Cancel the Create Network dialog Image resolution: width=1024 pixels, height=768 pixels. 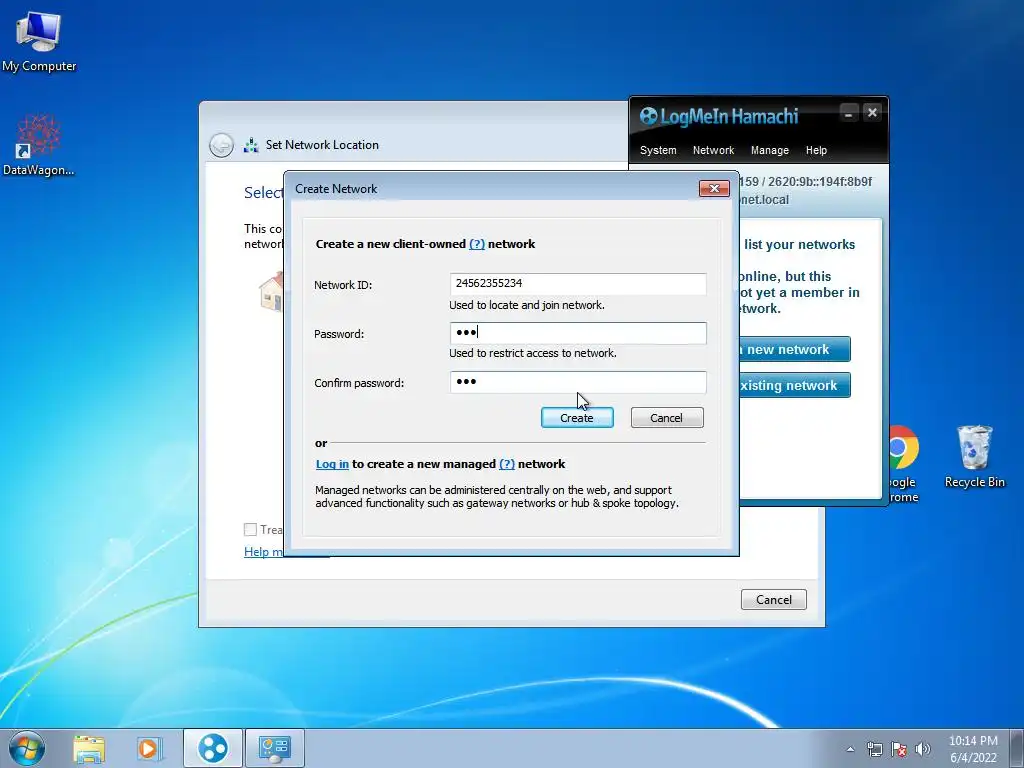pyautogui.click(x=667, y=418)
